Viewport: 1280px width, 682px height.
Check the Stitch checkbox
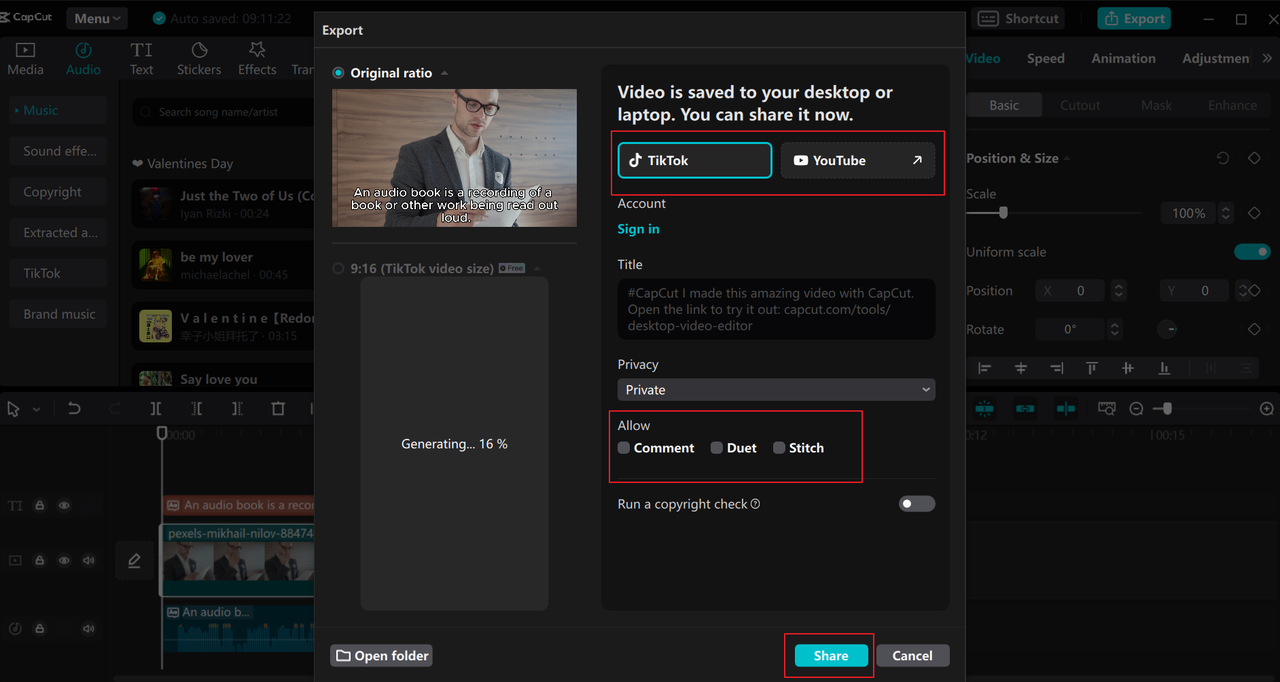(x=779, y=448)
